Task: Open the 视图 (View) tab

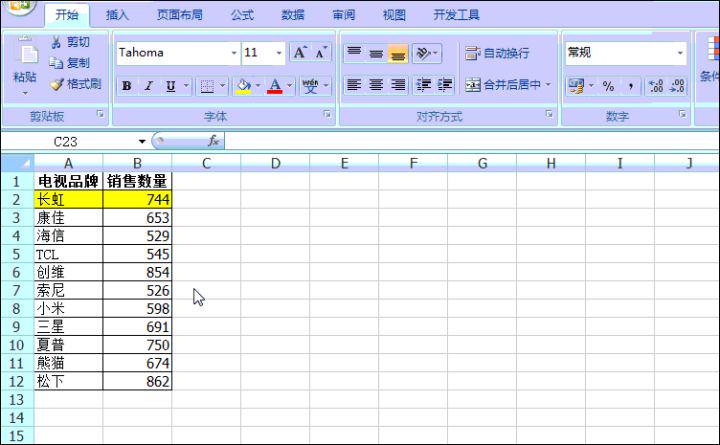Action: pyautogui.click(x=394, y=15)
